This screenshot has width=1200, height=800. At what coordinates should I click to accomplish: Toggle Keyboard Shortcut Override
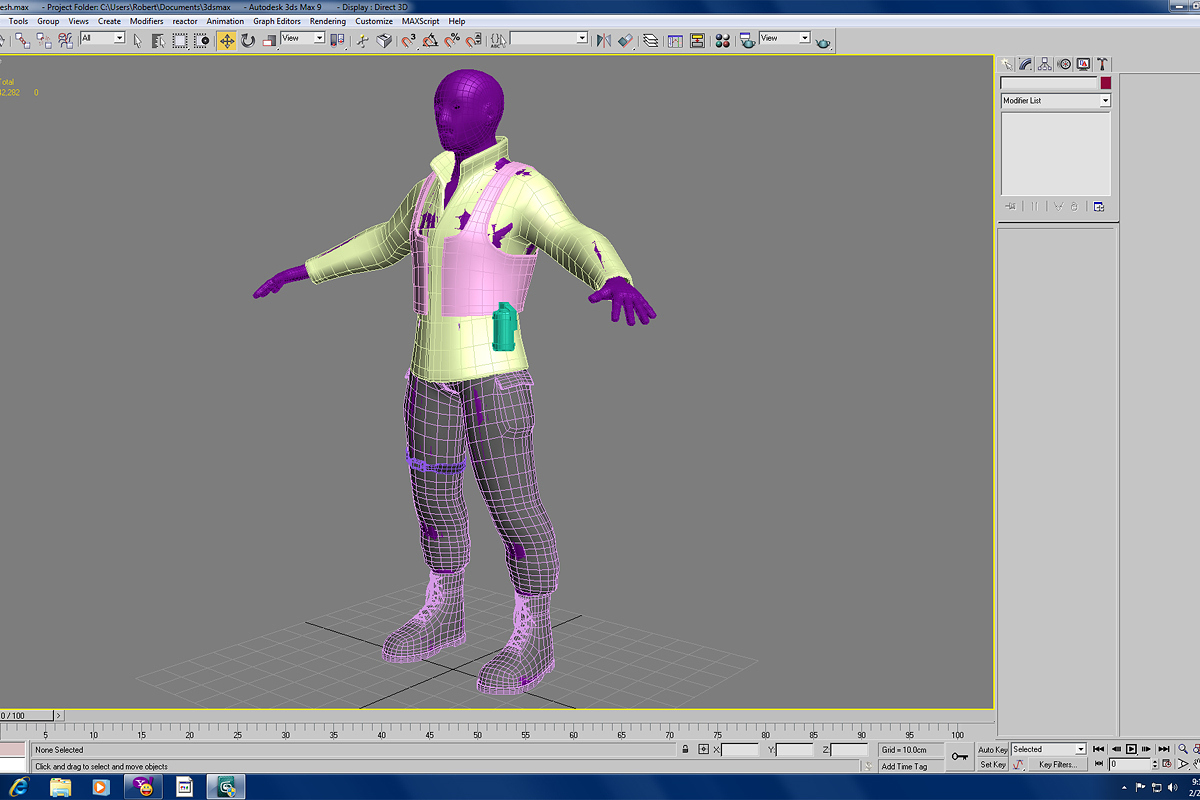click(x=384, y=40)
